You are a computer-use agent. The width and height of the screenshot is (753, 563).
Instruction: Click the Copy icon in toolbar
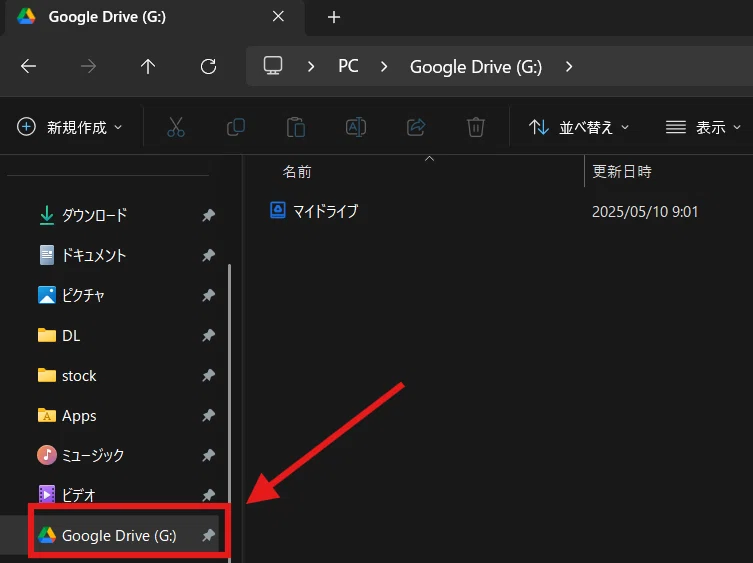236,127
